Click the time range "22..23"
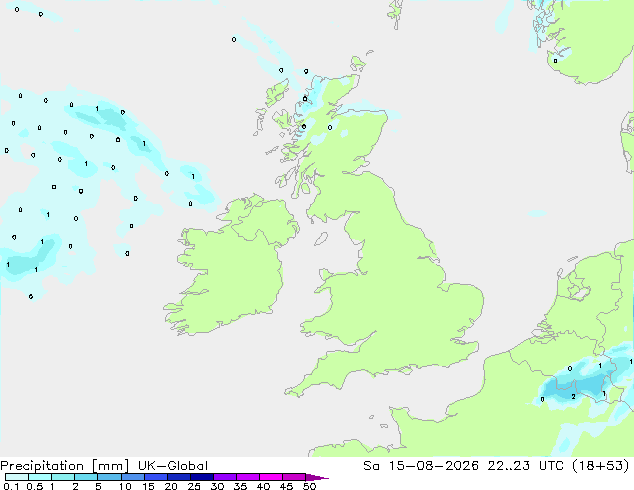 [509, 466]
